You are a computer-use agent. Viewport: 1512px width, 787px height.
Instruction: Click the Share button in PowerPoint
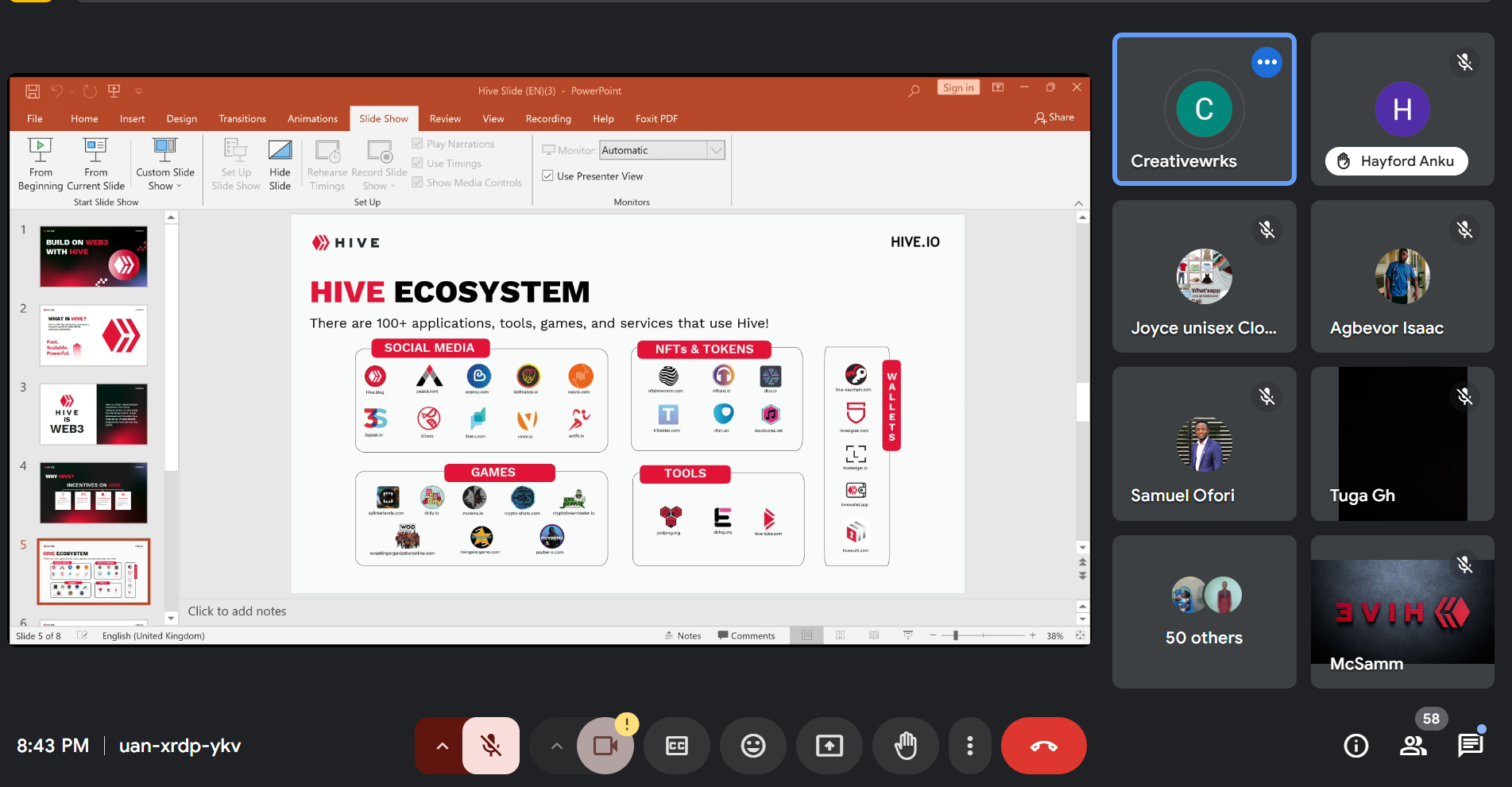pyautogui.click(x=1054, y=118)
